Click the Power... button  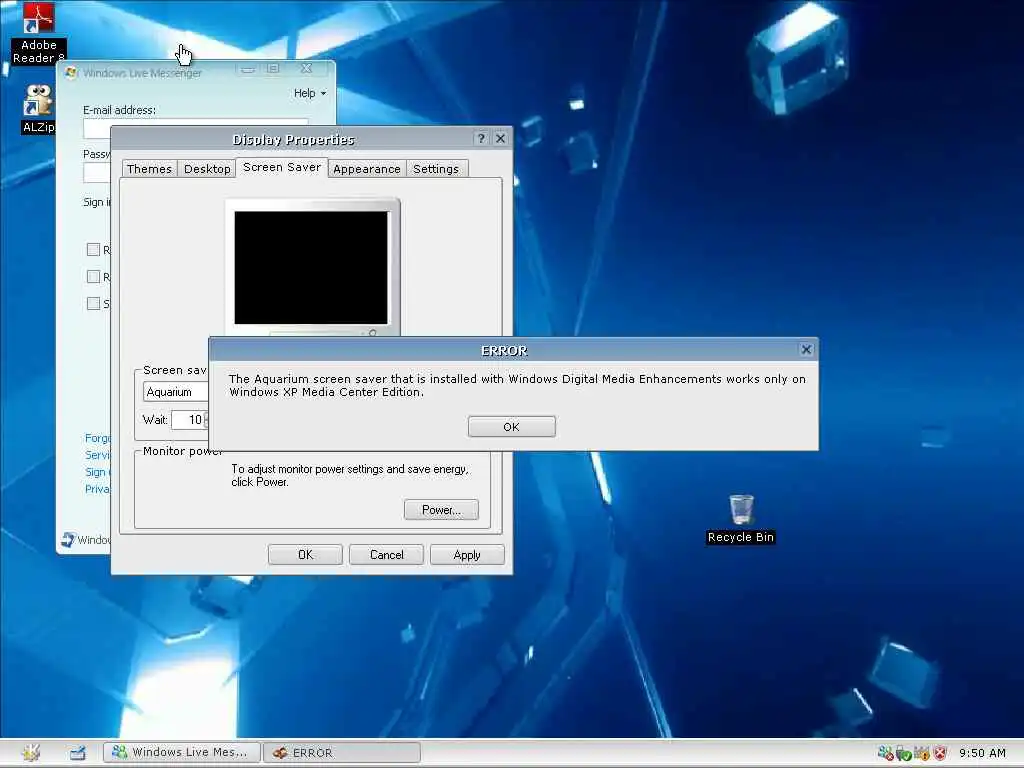[x=441, y=510]
